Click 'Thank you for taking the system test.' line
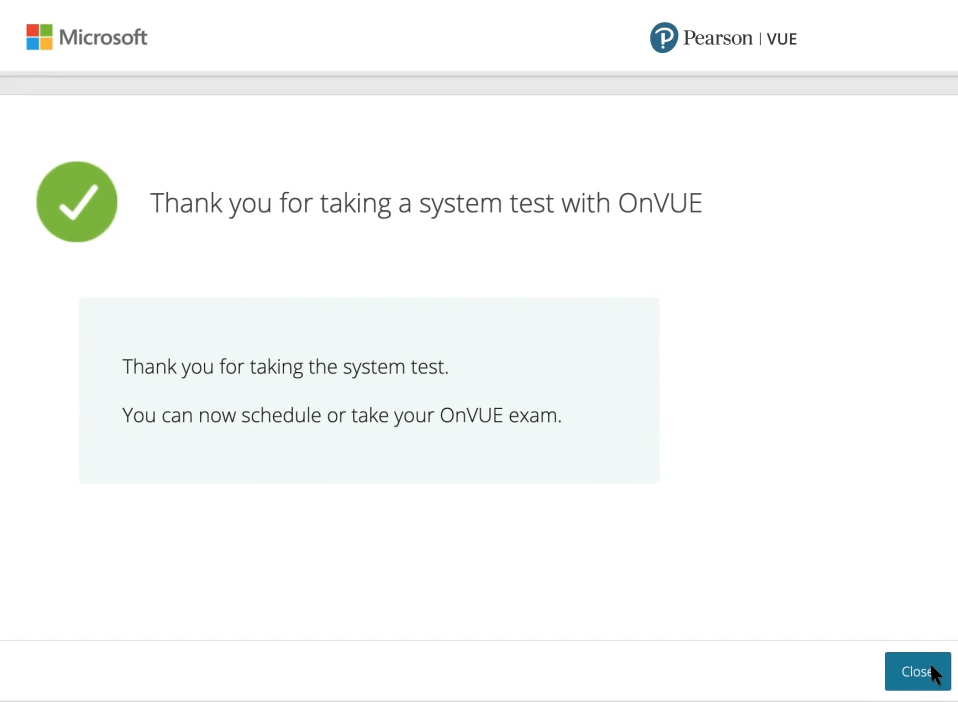The height and width of the screenshot is (702, 958). click(x=285, y=367)
